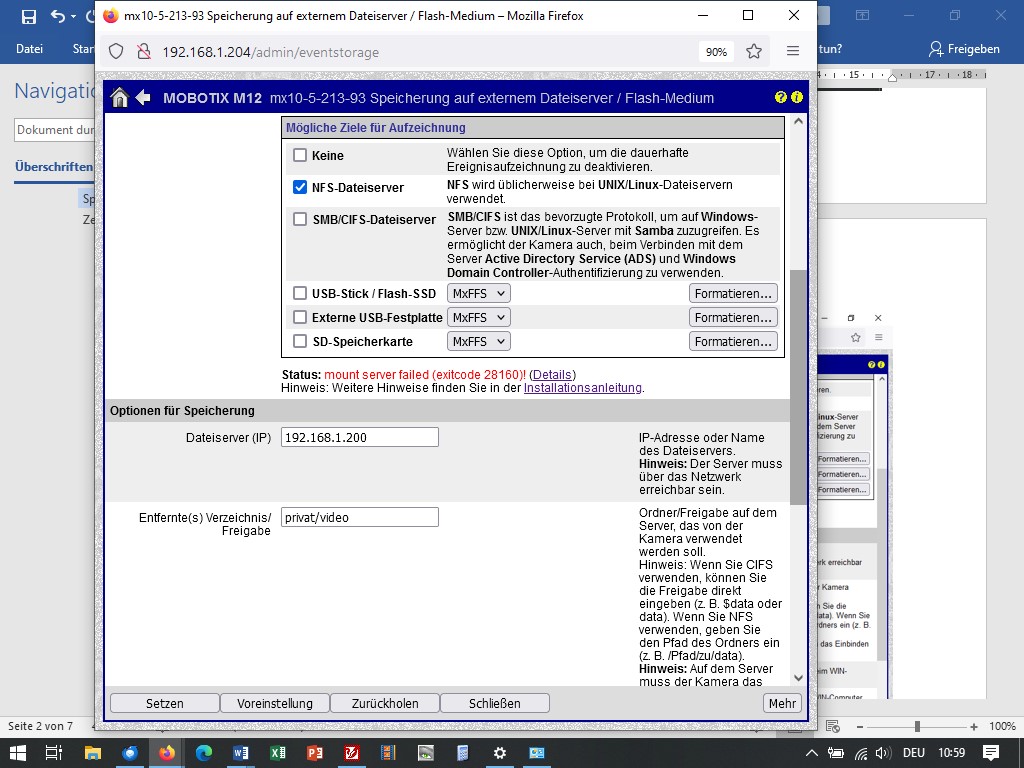Open Task View on the taskbar
The image size is (1024, 768).
(x=54, y=753)
